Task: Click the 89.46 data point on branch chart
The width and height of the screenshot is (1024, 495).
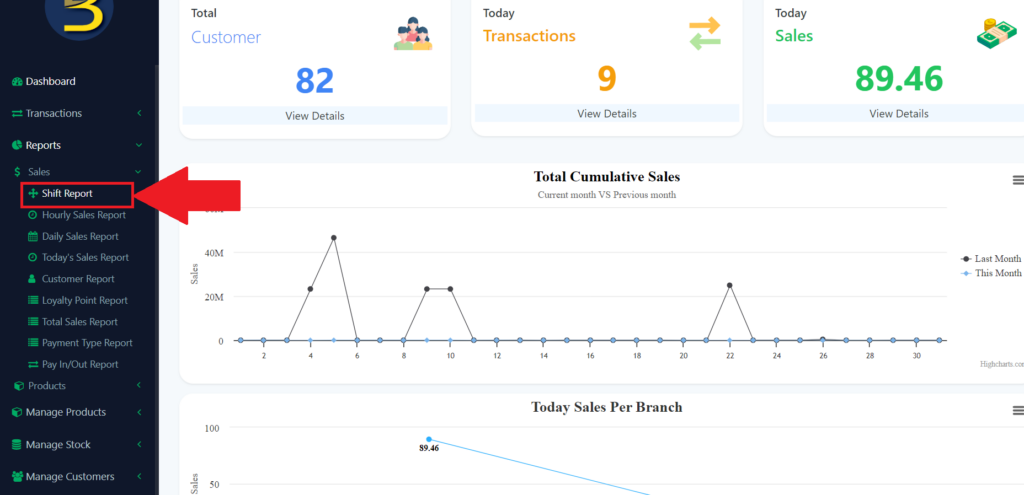Action: (x=429, y=439)
